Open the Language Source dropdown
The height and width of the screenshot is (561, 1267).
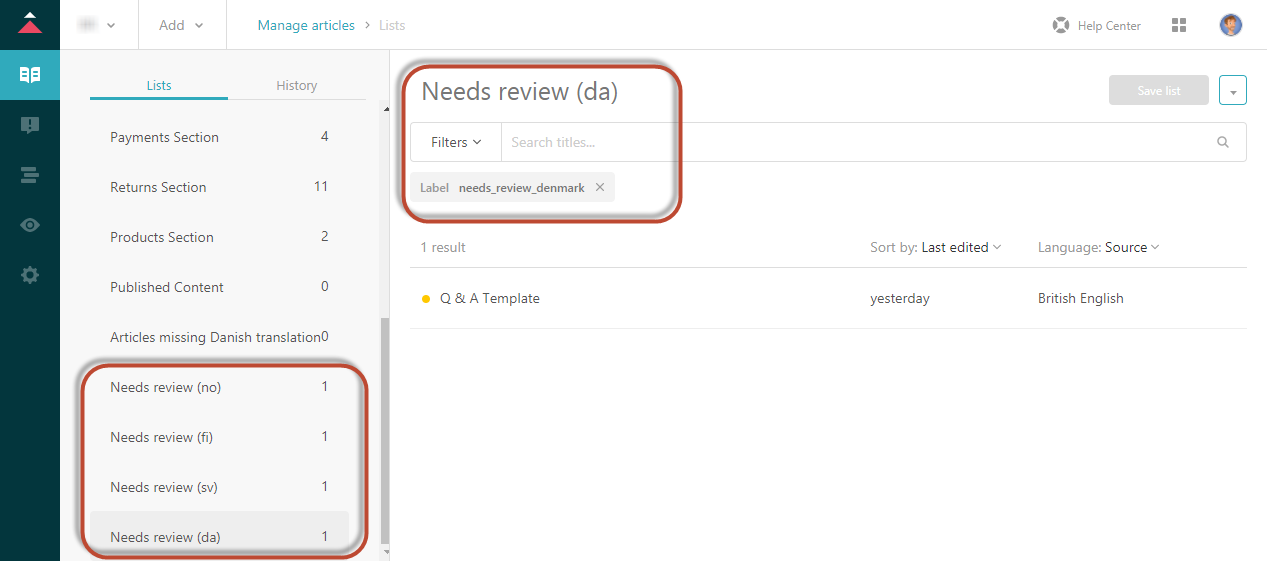(1131, 247)
